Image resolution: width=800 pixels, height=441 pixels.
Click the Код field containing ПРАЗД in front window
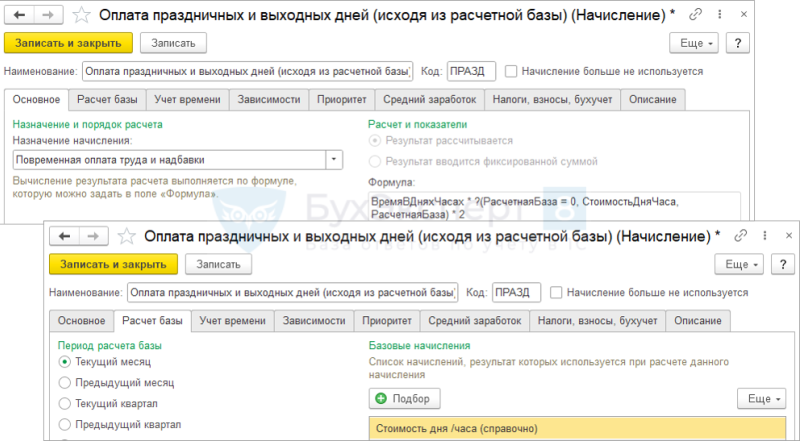[516, 292]
